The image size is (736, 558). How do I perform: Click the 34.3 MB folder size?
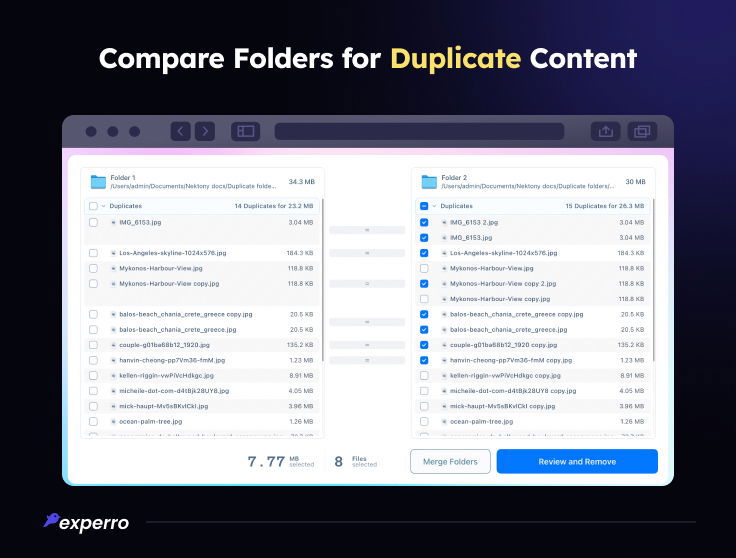click(301, 182)
